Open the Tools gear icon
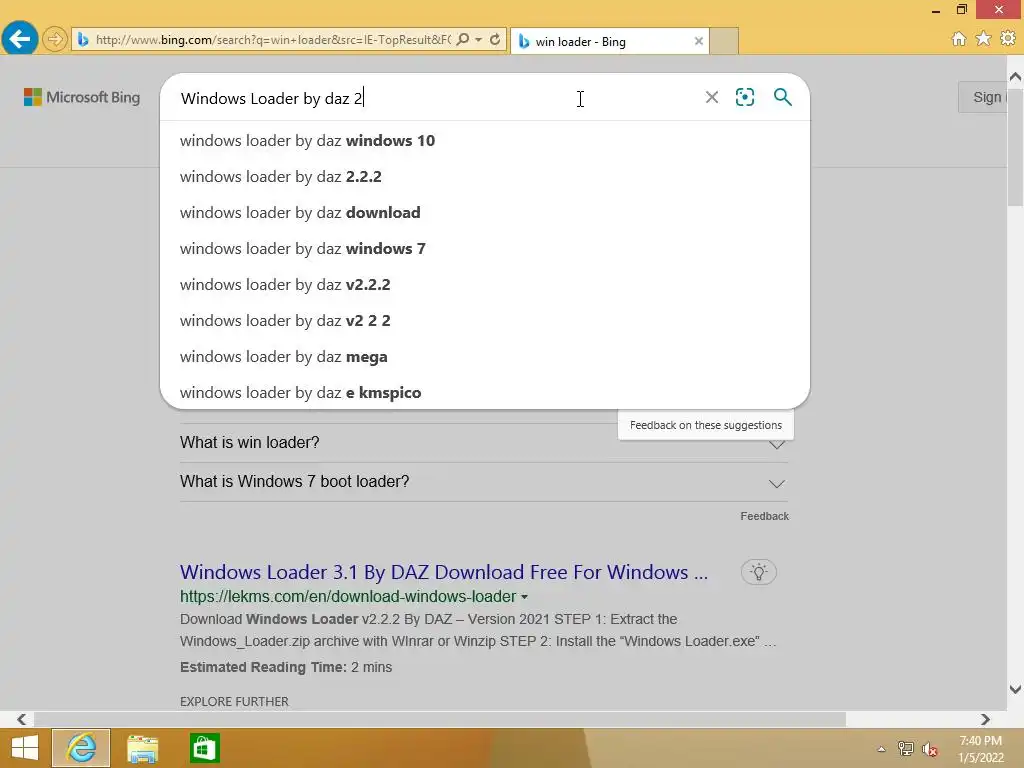 pyautogui.click(x=1008, y=39)
